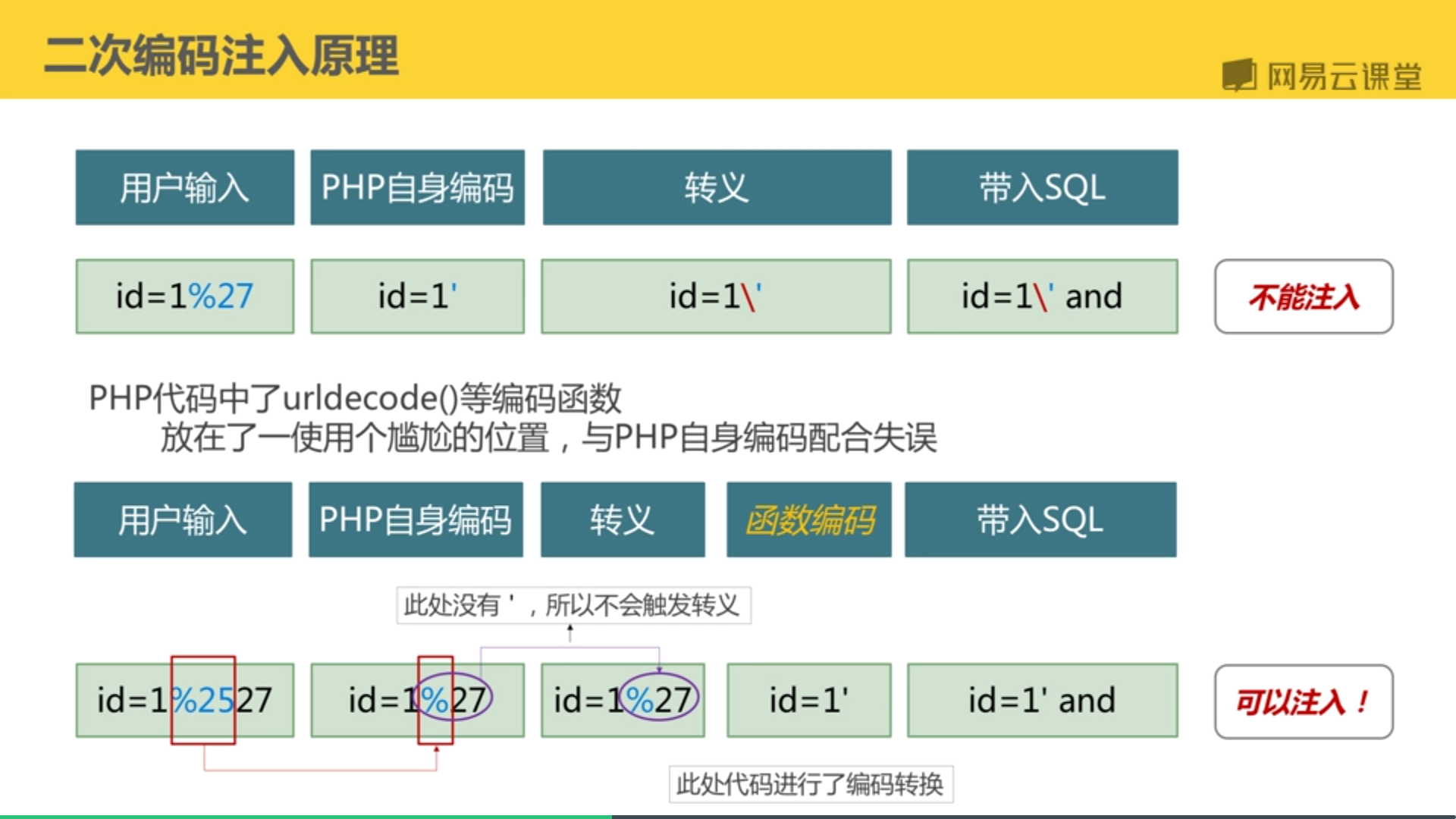The height and width of the screenshot is (819, 1456).
Task: Click the wide 转义 box in top row
Action: click(717, 187)
